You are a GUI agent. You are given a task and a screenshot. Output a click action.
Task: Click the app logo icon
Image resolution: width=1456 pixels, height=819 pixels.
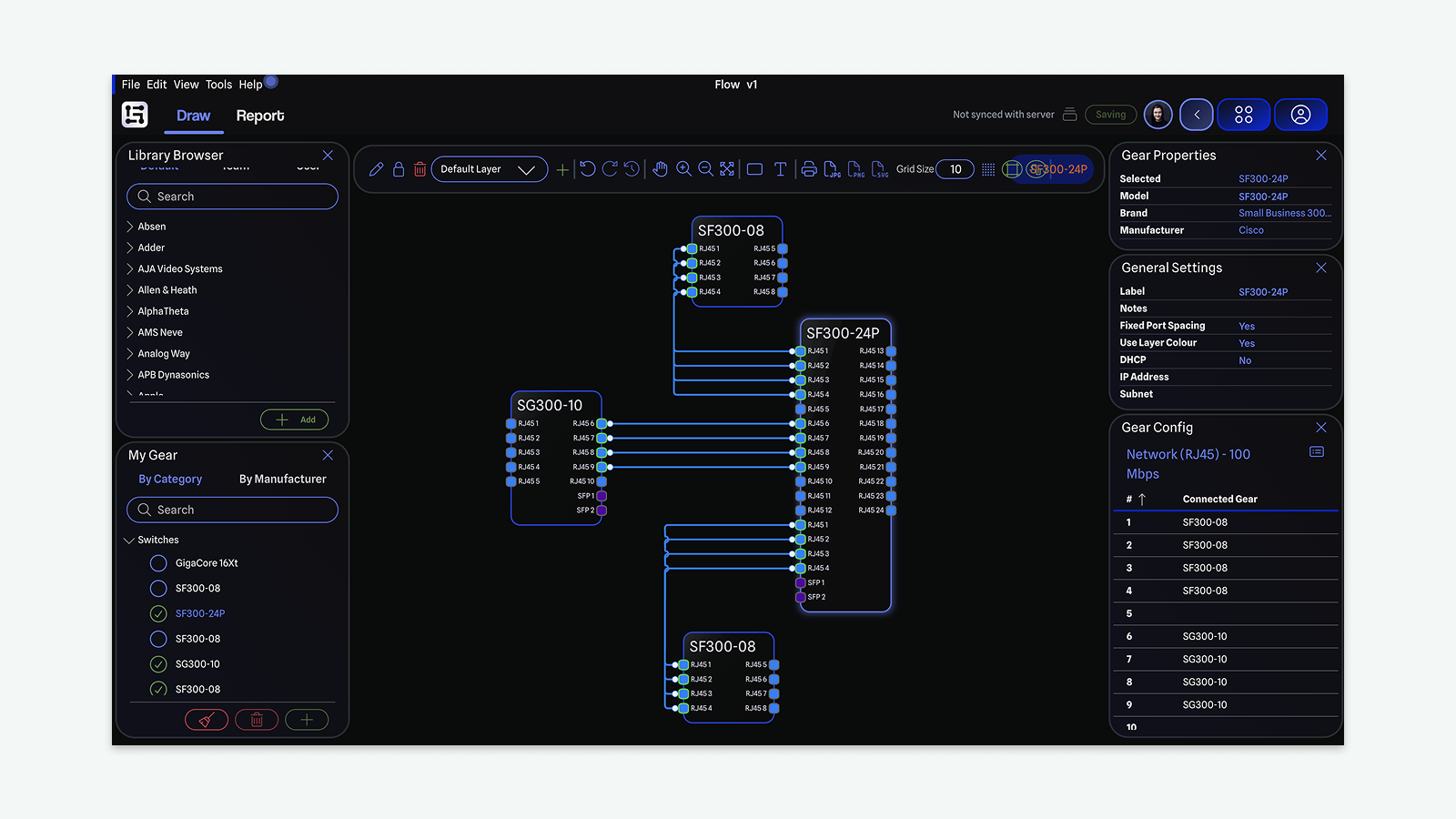[x=135, y=115]
